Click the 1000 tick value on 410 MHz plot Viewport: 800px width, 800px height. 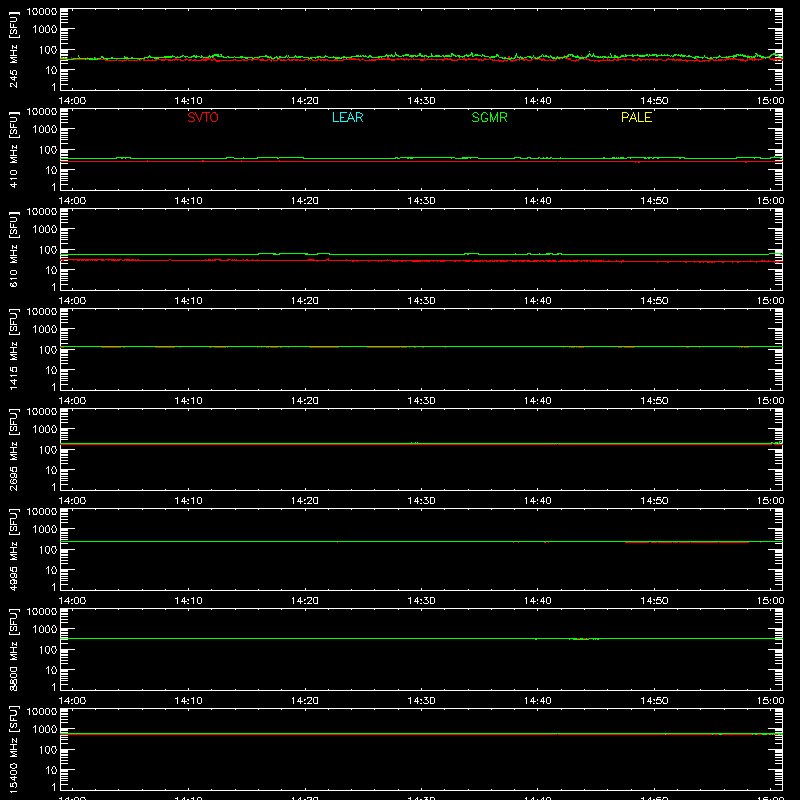[x=45, y=130]
